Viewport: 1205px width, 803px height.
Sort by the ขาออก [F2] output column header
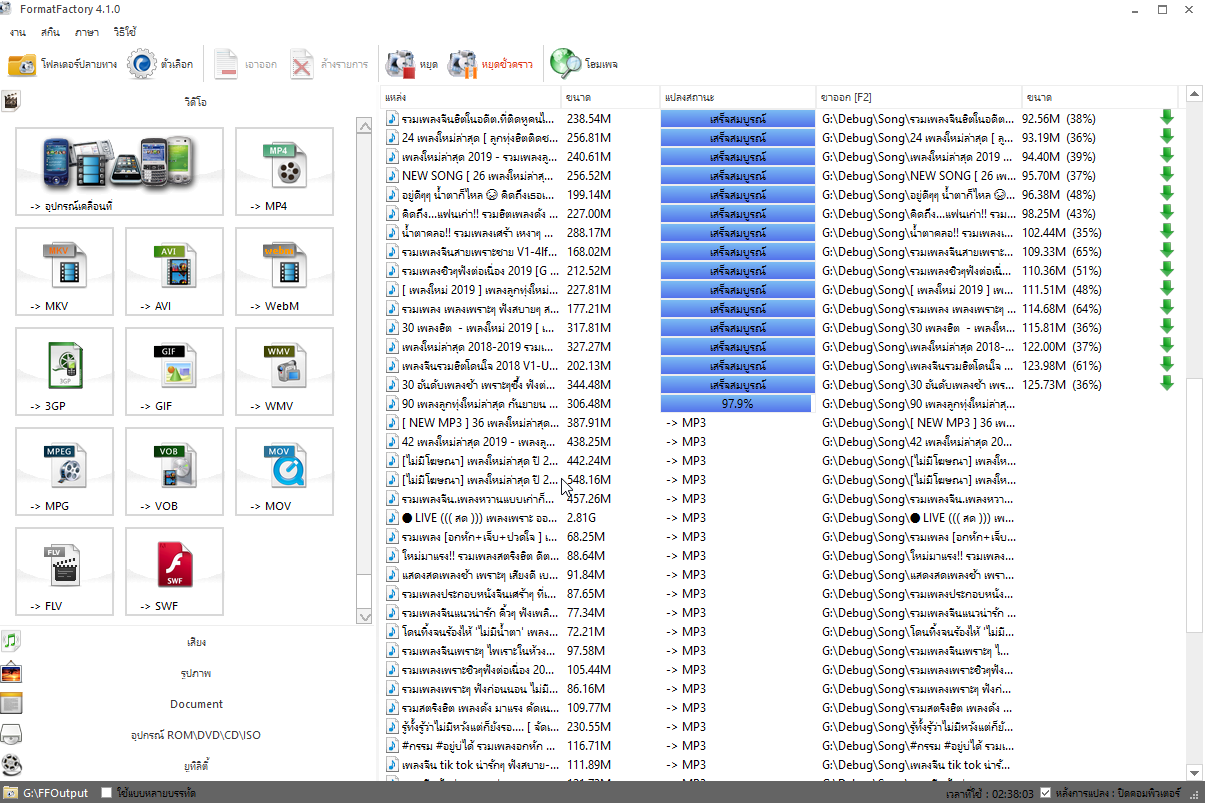(x=918, y=98)
